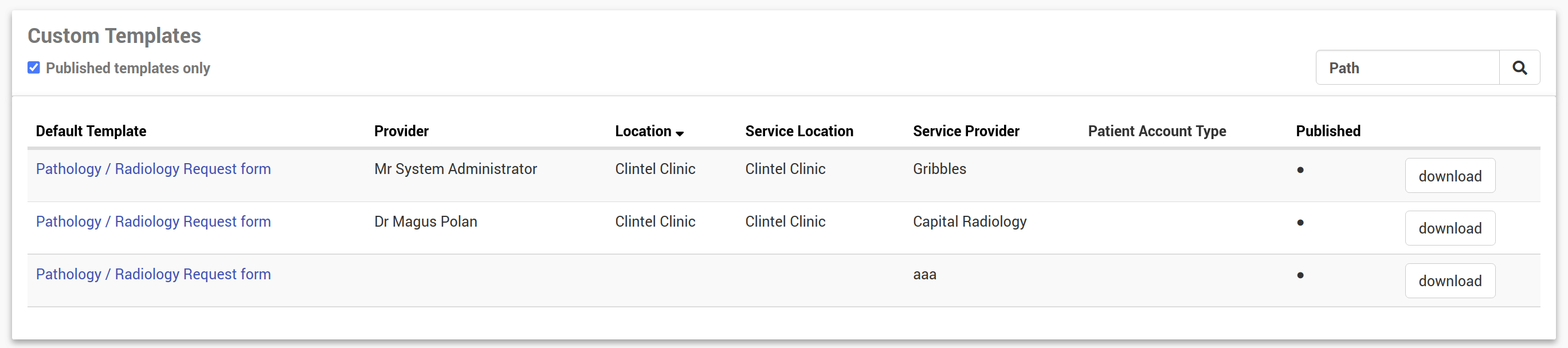Open the Mr System Administrator template link
1568x348 pixels.
[154, 168]
